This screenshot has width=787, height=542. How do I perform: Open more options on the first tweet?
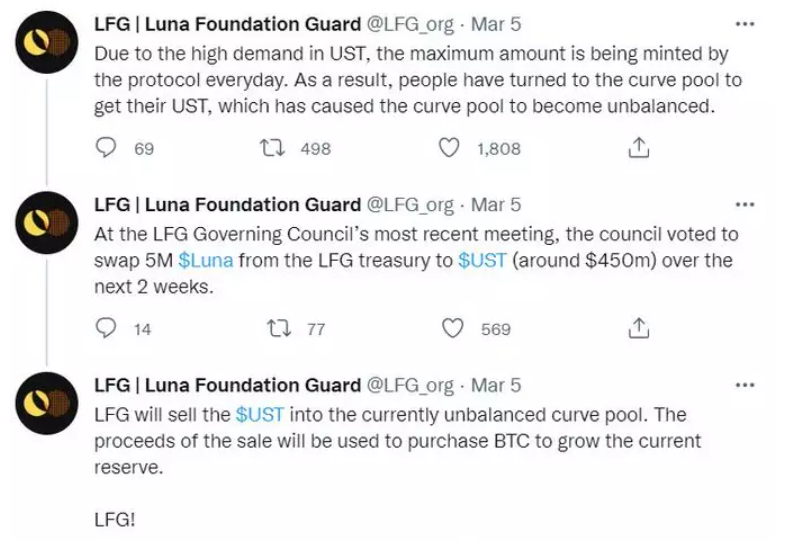[745, 24]
